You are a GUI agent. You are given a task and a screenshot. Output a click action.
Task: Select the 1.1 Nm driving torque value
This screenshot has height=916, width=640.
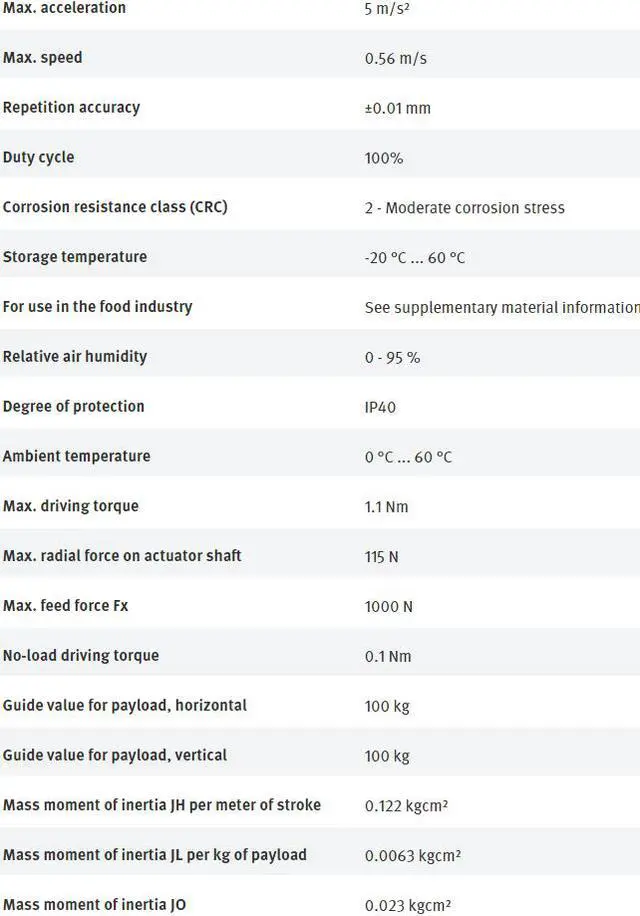(x=386, y=507)
